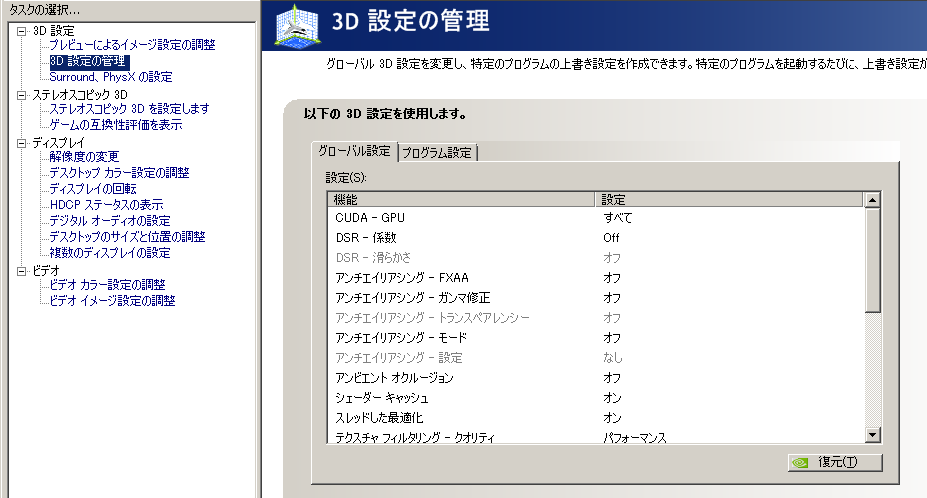The width and height of the screenshot is (927, 498).
Task: Click the settings list scrollbar thumb
Action: pos(873,260)
